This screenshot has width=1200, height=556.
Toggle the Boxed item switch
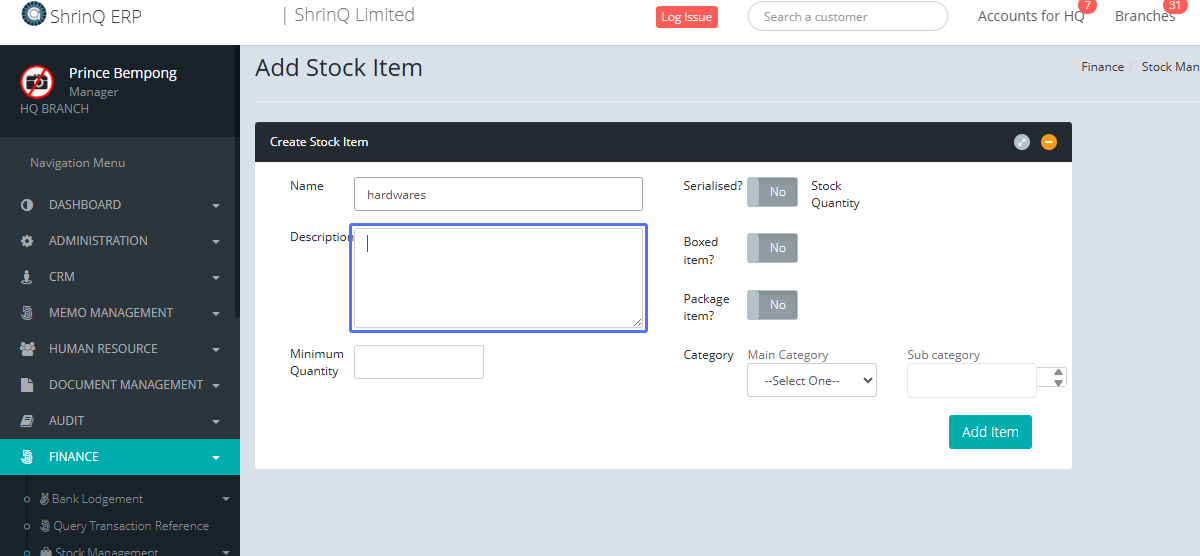tap(772, 248)
